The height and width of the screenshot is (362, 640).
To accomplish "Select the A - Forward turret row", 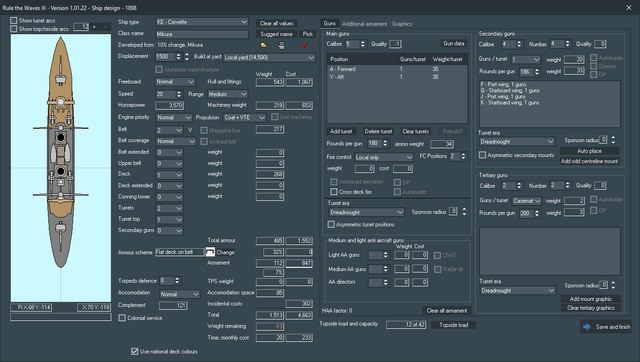I will [397, 69].
